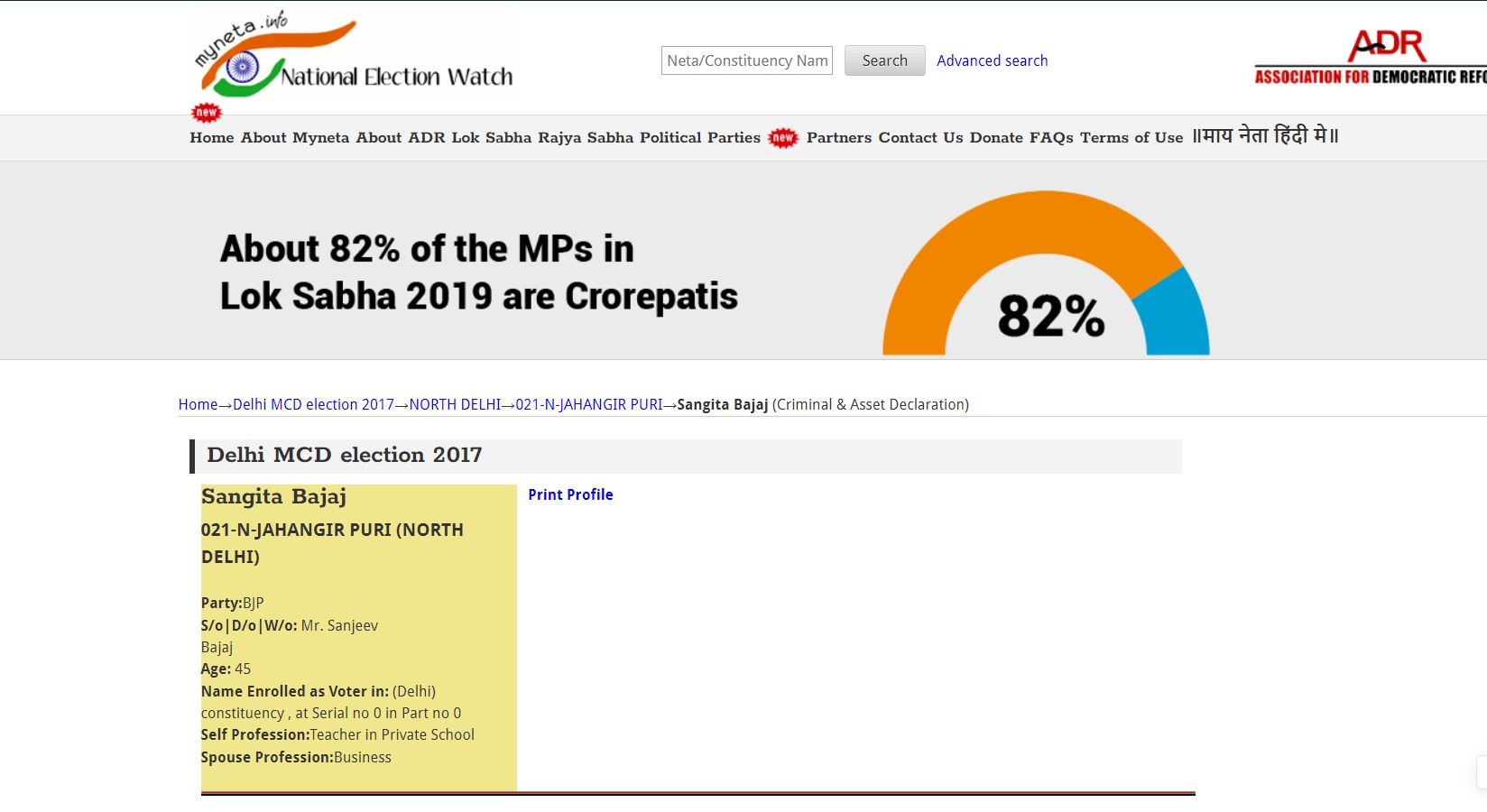Viewport: 1487px width, 812px height.
Task: Open the Donate menu item
Action: point(996,138)
